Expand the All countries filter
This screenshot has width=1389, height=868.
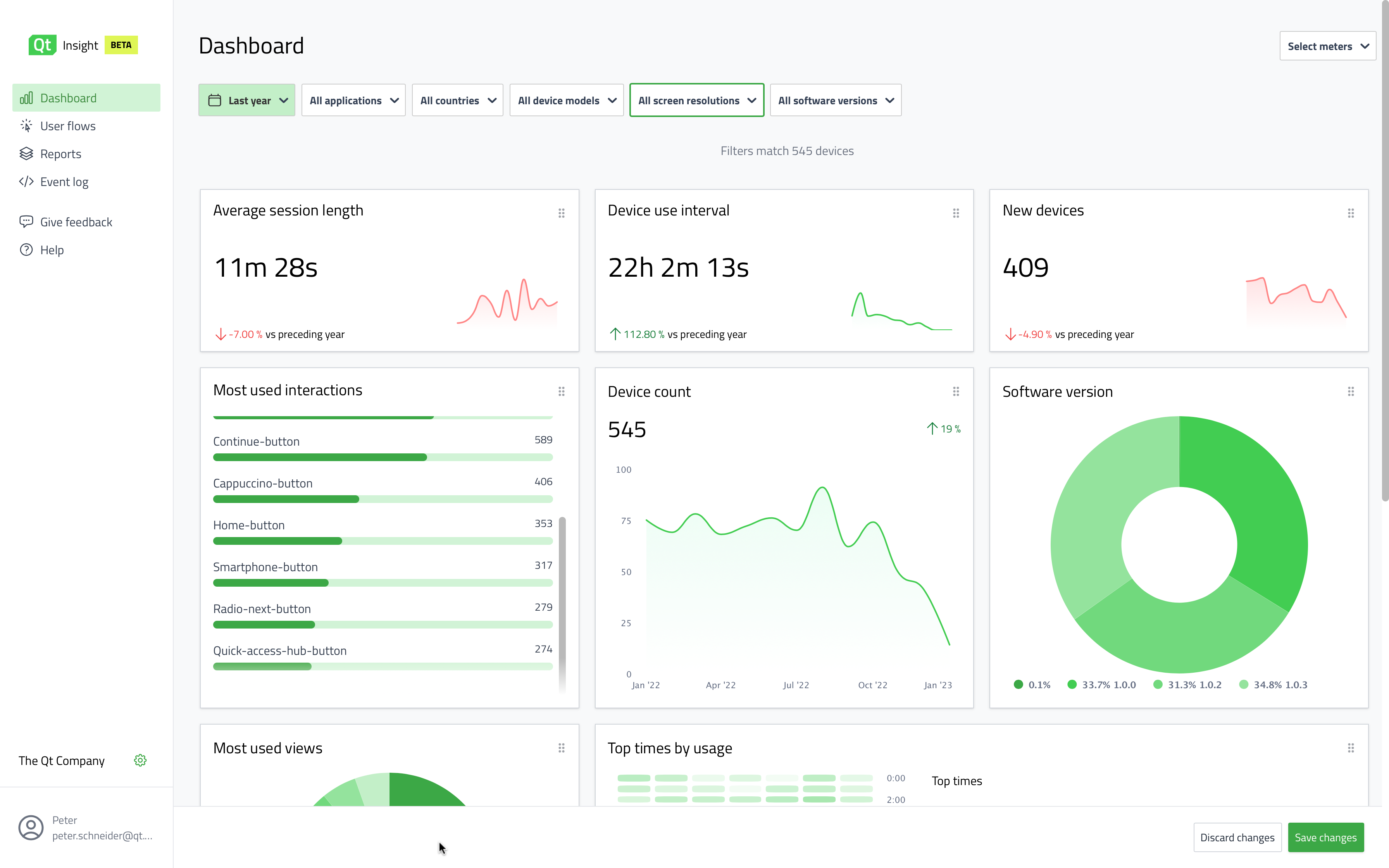coord(457,100)
